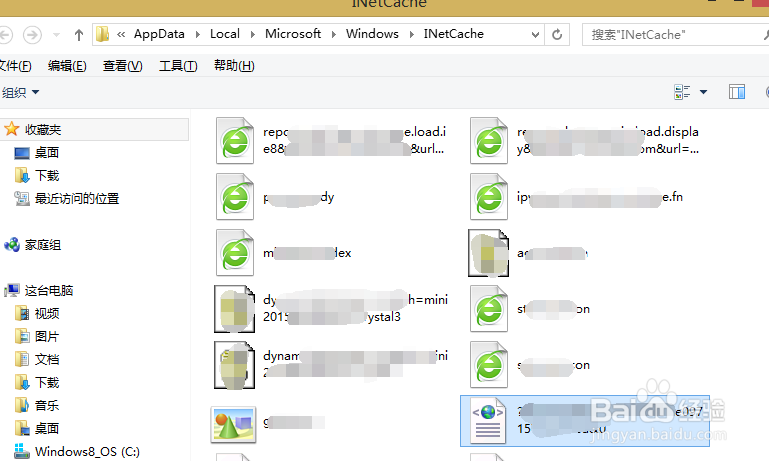The width and height of the screenshot is (769, 461).
Task: Select file starting with dynam
Action: 332,365
